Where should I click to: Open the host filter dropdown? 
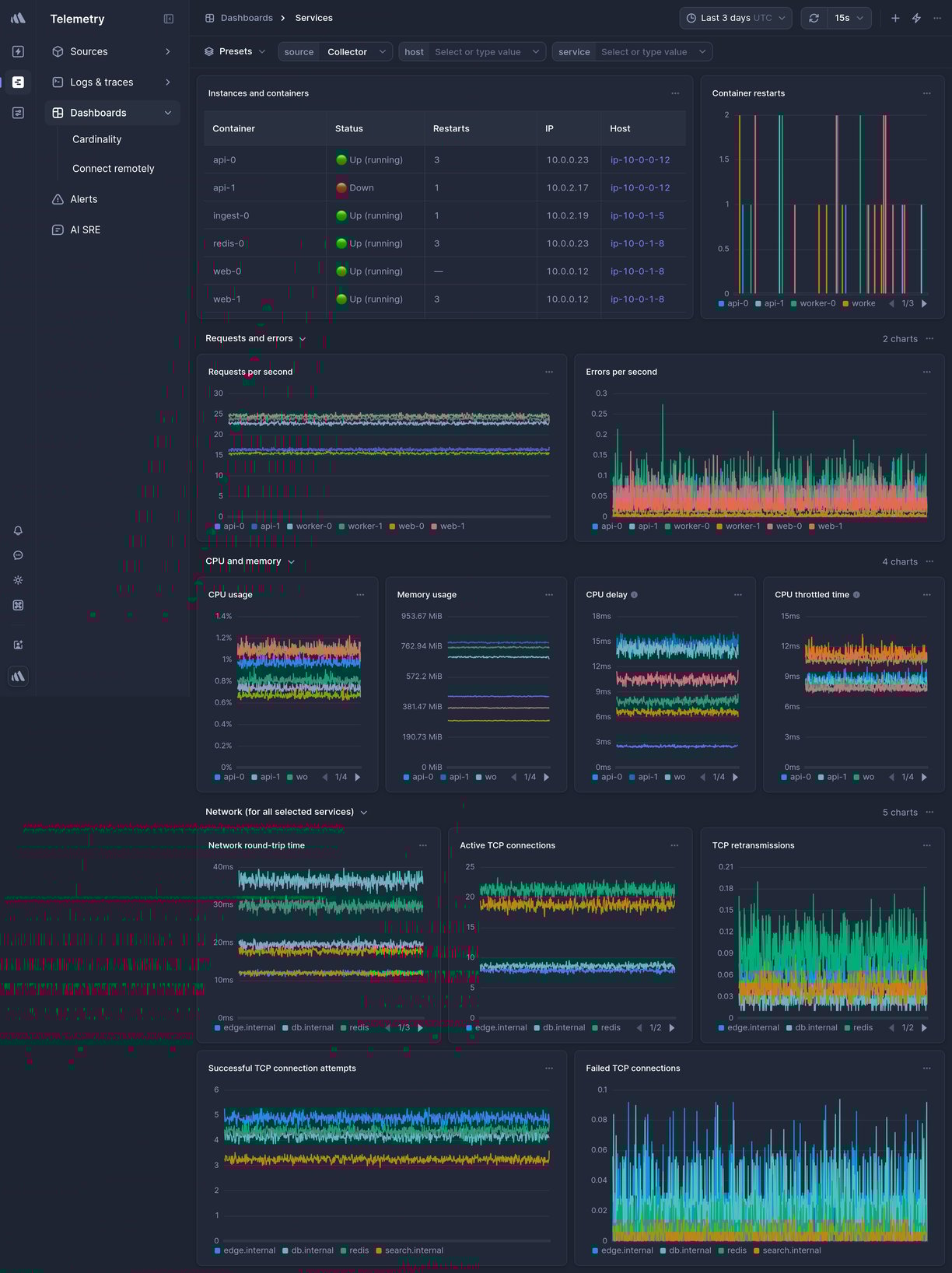[x=471, y=52]
